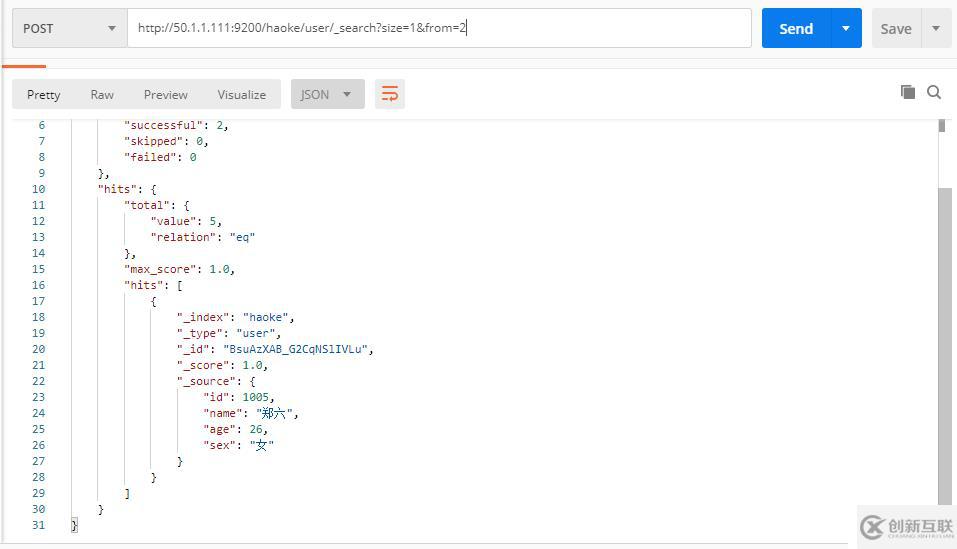Click the Save button

pyautogui.click(x=896, y=28)
